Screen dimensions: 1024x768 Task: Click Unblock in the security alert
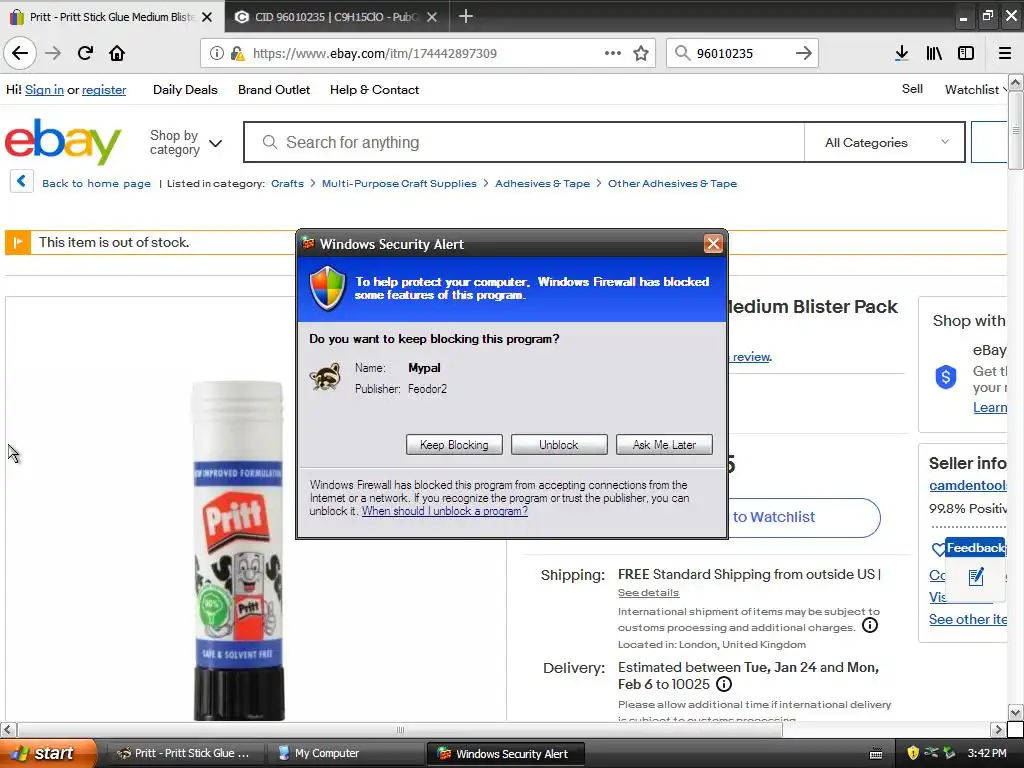tap(559, 445)
